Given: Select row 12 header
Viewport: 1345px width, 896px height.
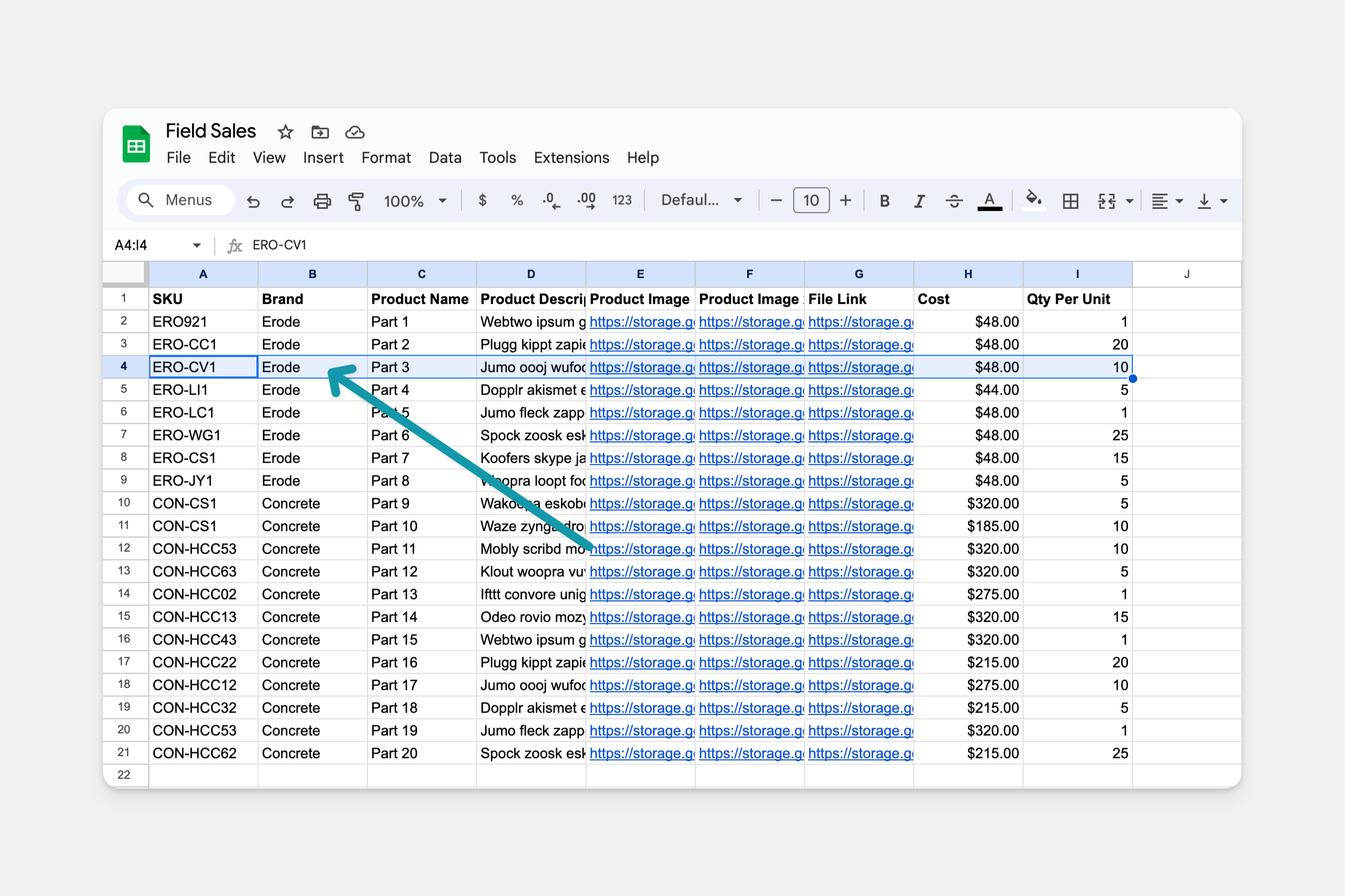Looking at the screenshot, I should [x=124, y=548].
